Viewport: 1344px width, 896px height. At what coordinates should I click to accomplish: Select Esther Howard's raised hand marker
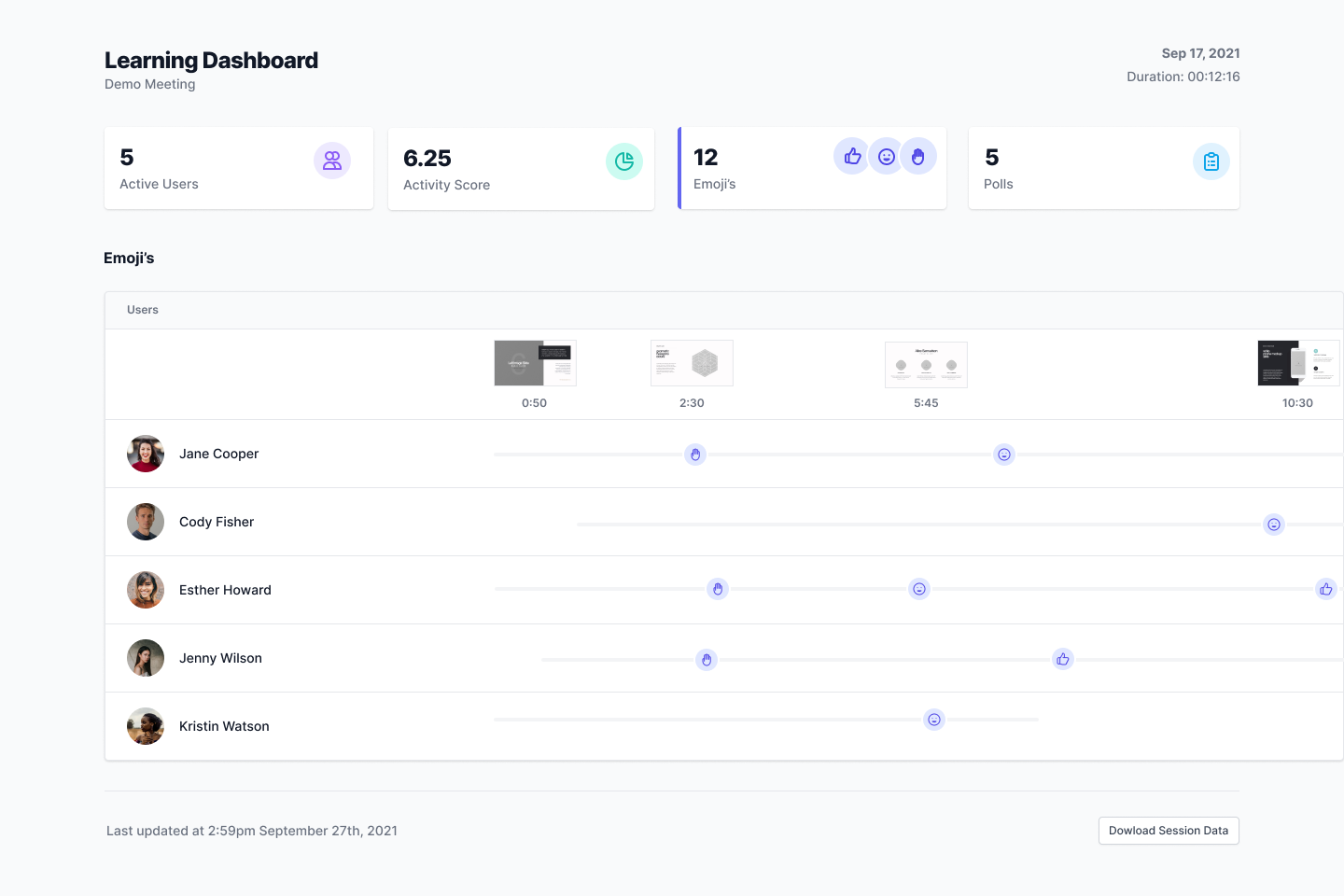point(718,589)
